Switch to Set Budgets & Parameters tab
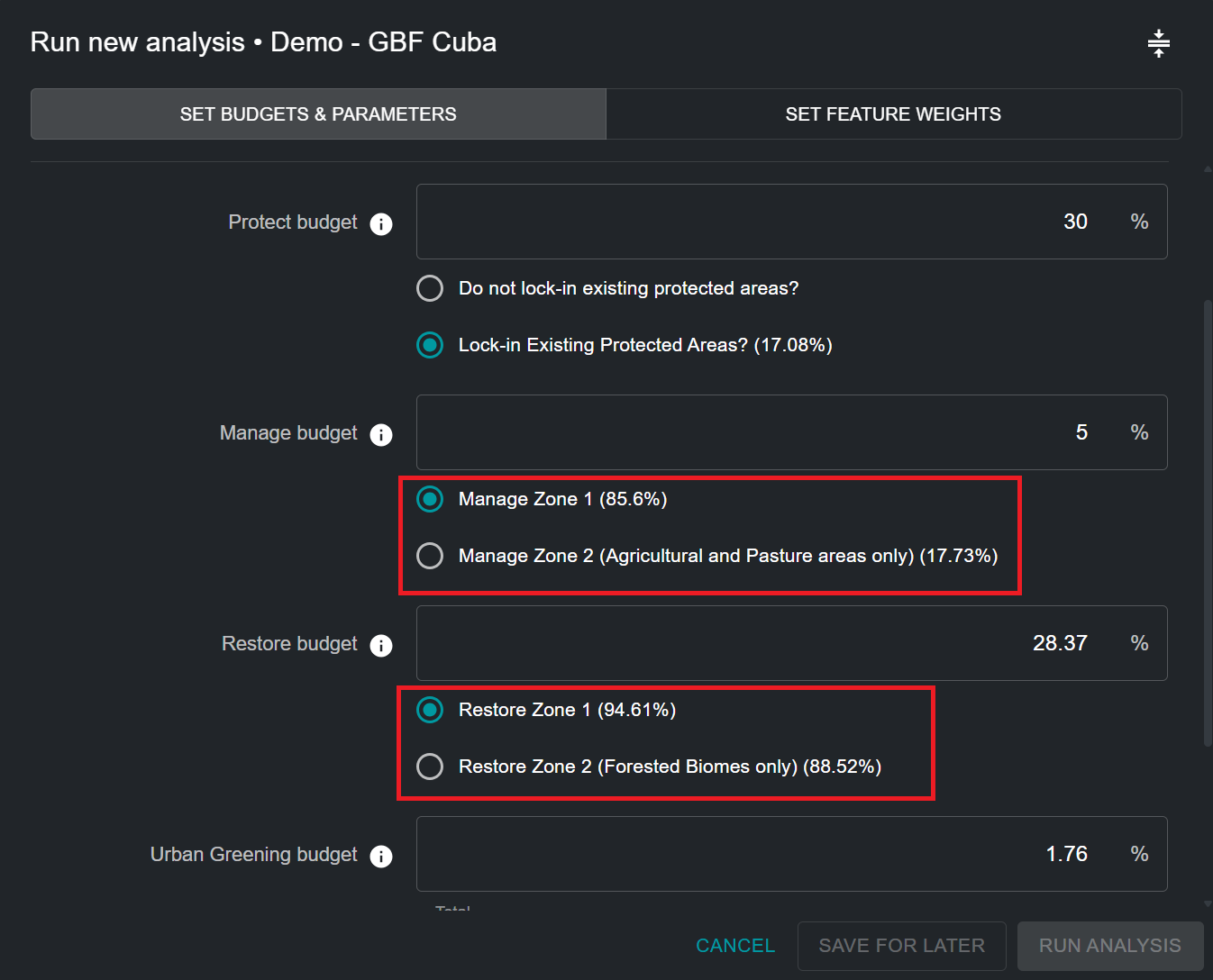1213x980 pixels. click(318, 114)
